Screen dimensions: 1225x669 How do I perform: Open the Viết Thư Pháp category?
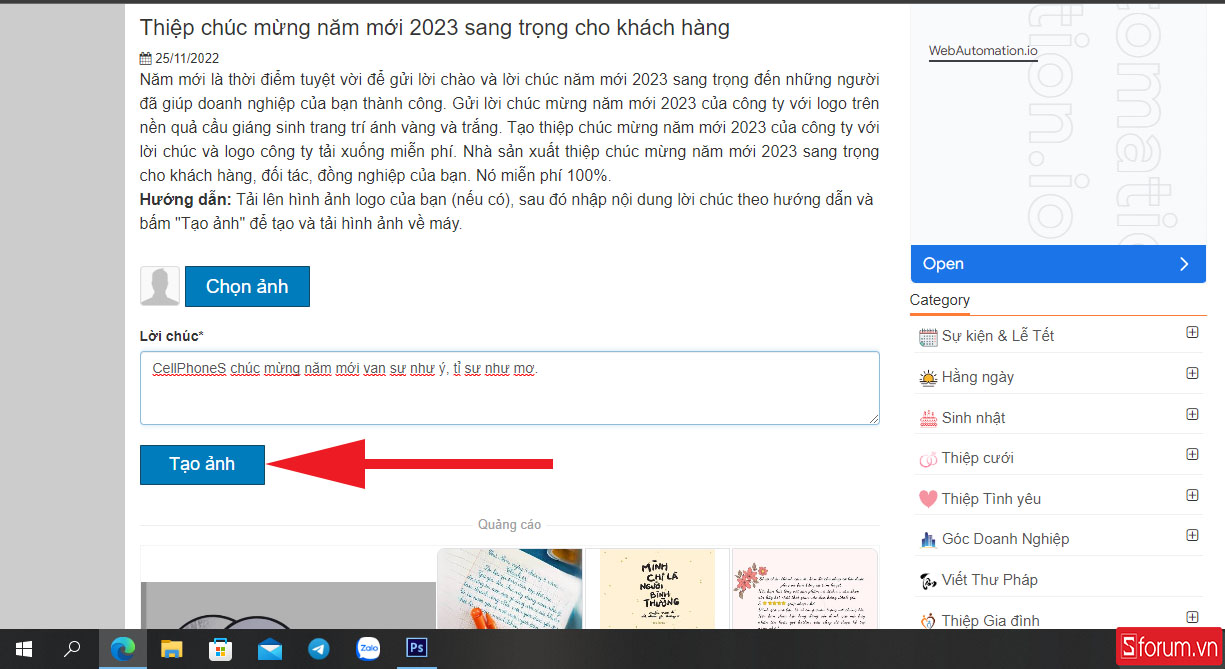click(989, 580)
